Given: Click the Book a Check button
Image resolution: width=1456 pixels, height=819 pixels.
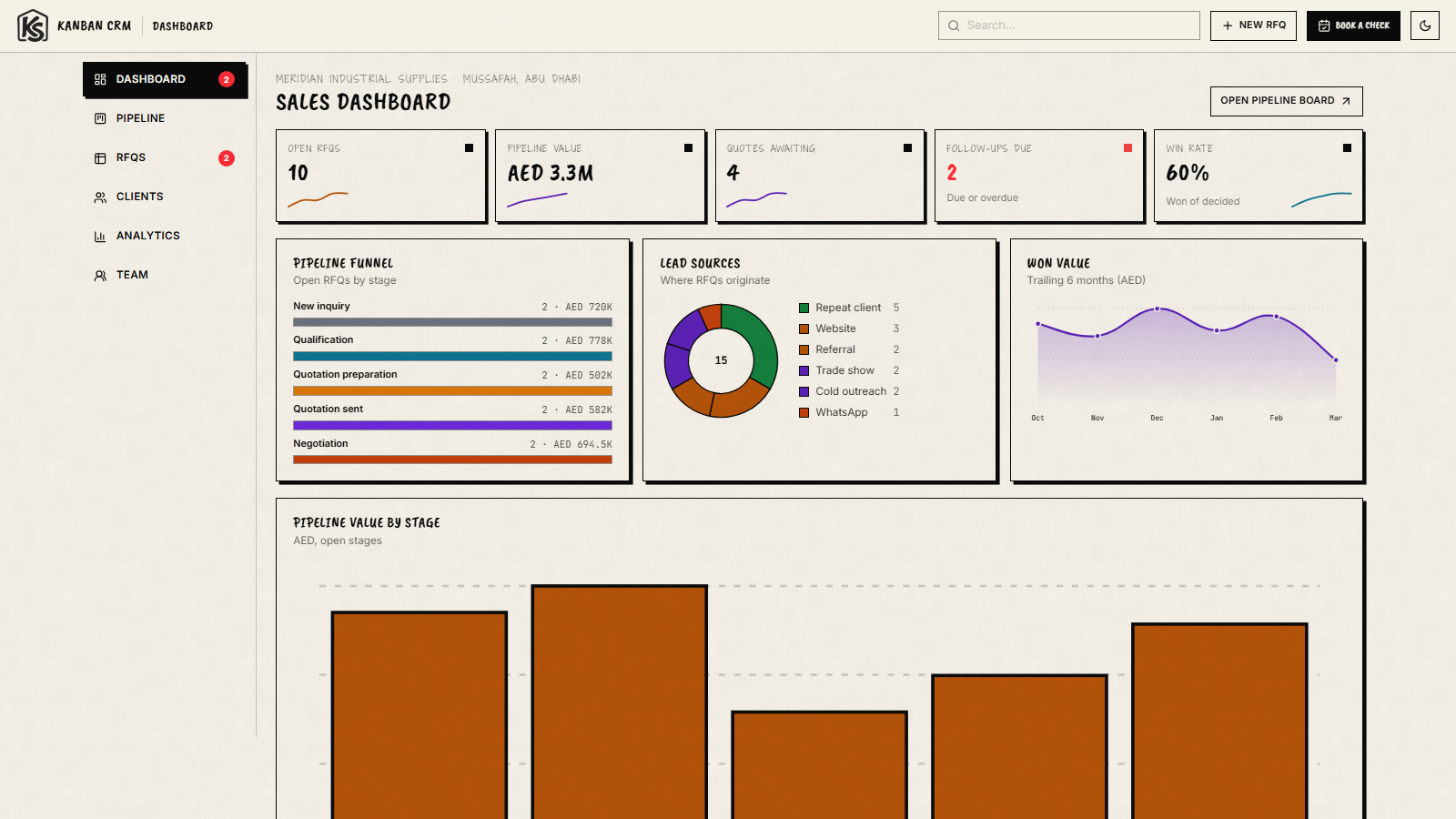Looking at the screenshot, I should coord(1353,25).
